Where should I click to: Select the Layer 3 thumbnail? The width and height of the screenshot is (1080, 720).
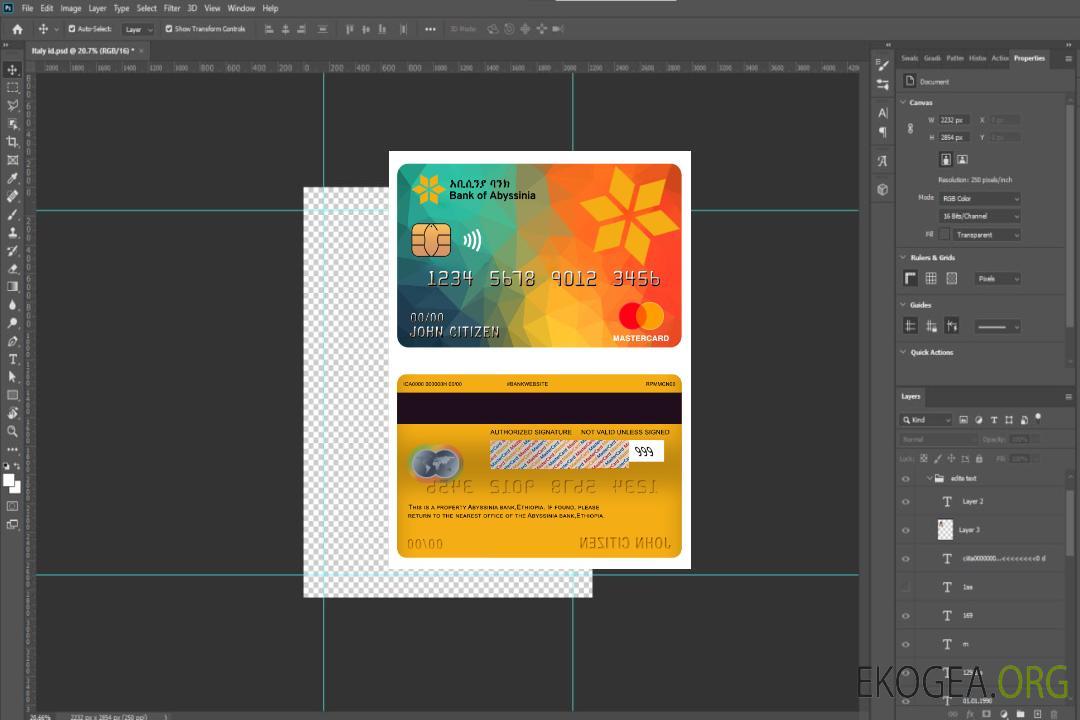click(945, 530)
